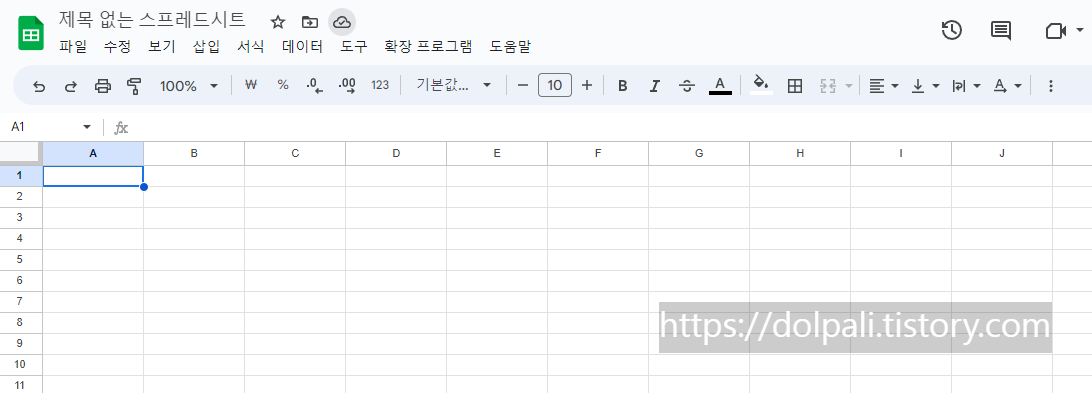1092x393 pixels.
Task: Open vertical align dropdown
Action: click(926, 86)
